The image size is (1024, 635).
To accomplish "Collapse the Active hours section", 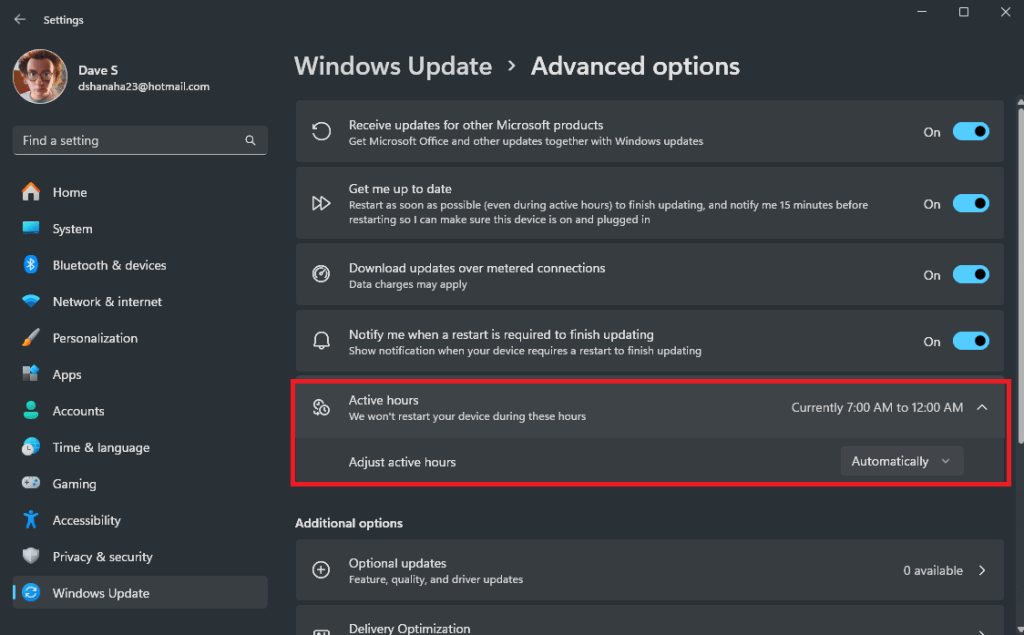I will click(x=982, y=407).
